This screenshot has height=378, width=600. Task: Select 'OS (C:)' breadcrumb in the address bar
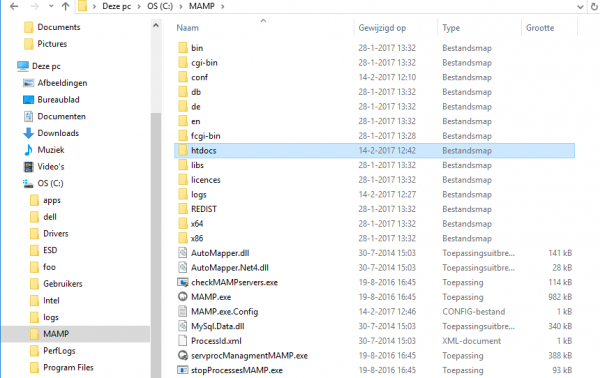click(x=160, y=7)
